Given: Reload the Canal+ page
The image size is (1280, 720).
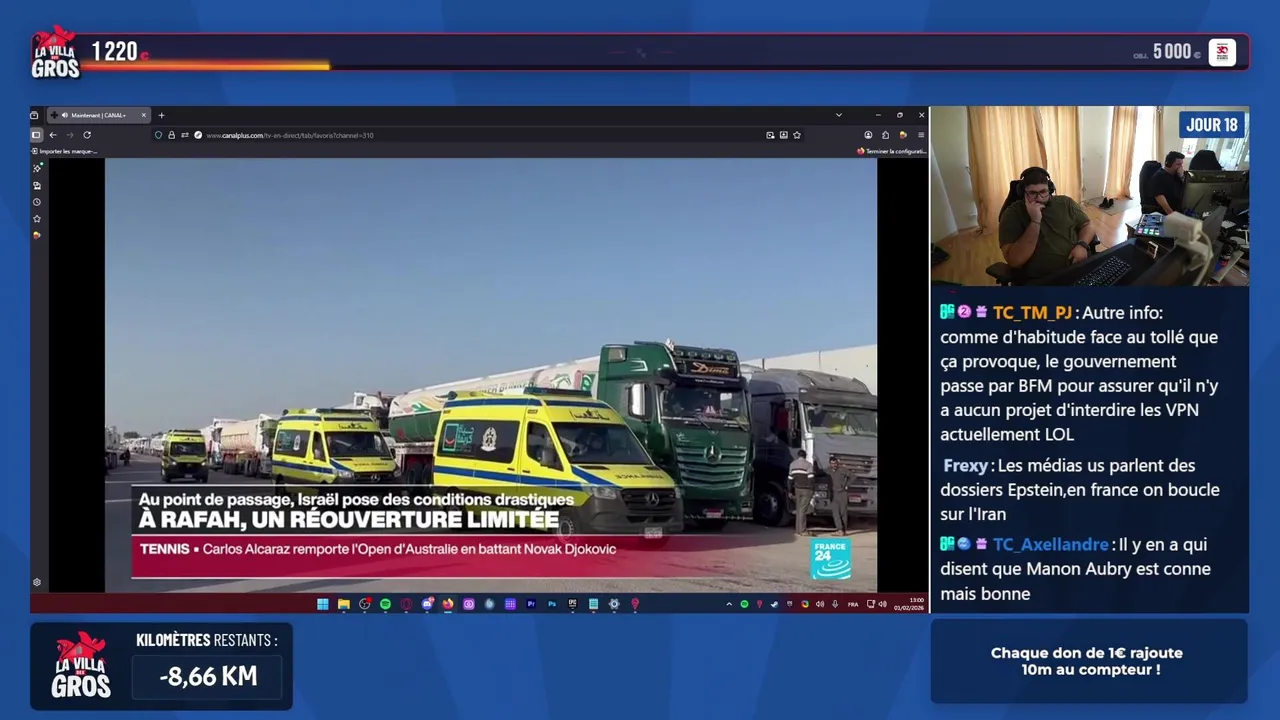Looking at the screenshot, I should (x=87, y=135).
